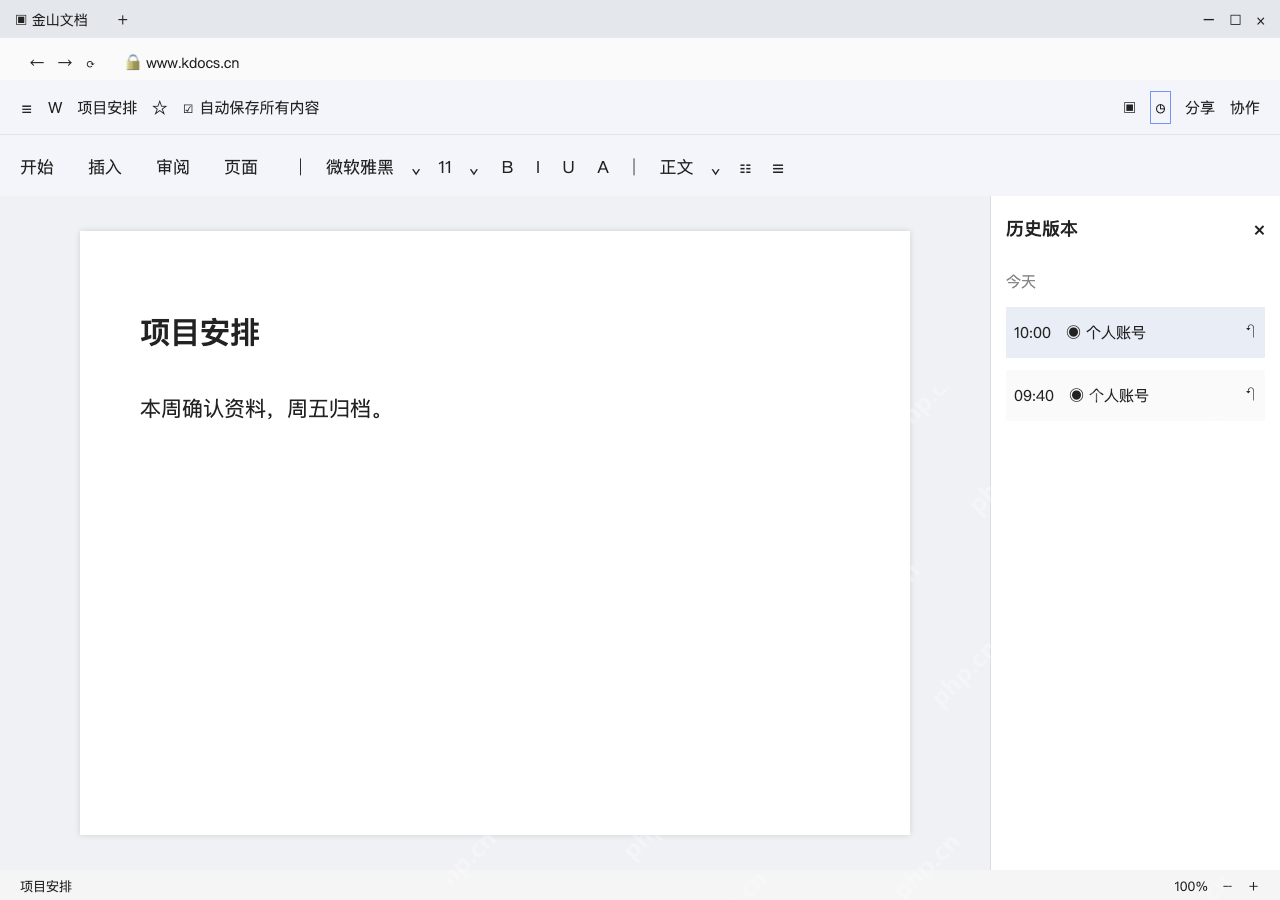The width and height of the screenshot is (1280, 900).
Task: Click the 分享 button
Action: pyautogui.click(x=1199, y=108)
